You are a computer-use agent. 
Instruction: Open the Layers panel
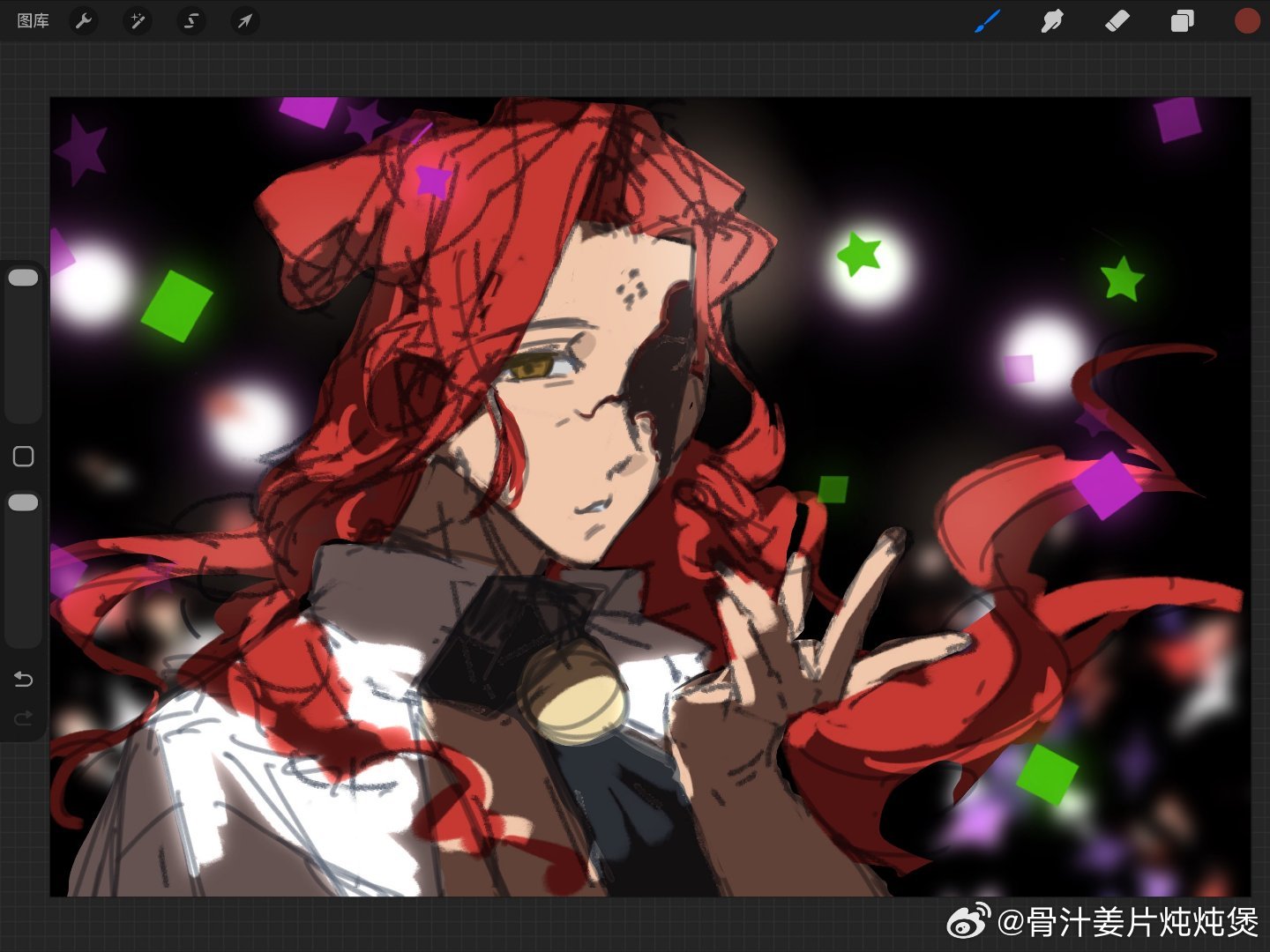point(1182,20)
